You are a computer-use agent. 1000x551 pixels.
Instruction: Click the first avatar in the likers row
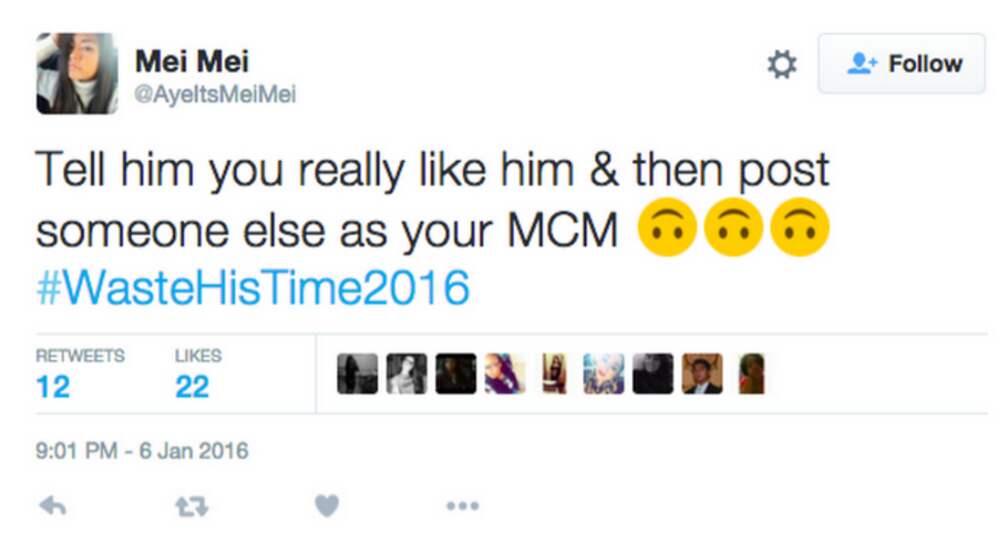tap(357, 374)
